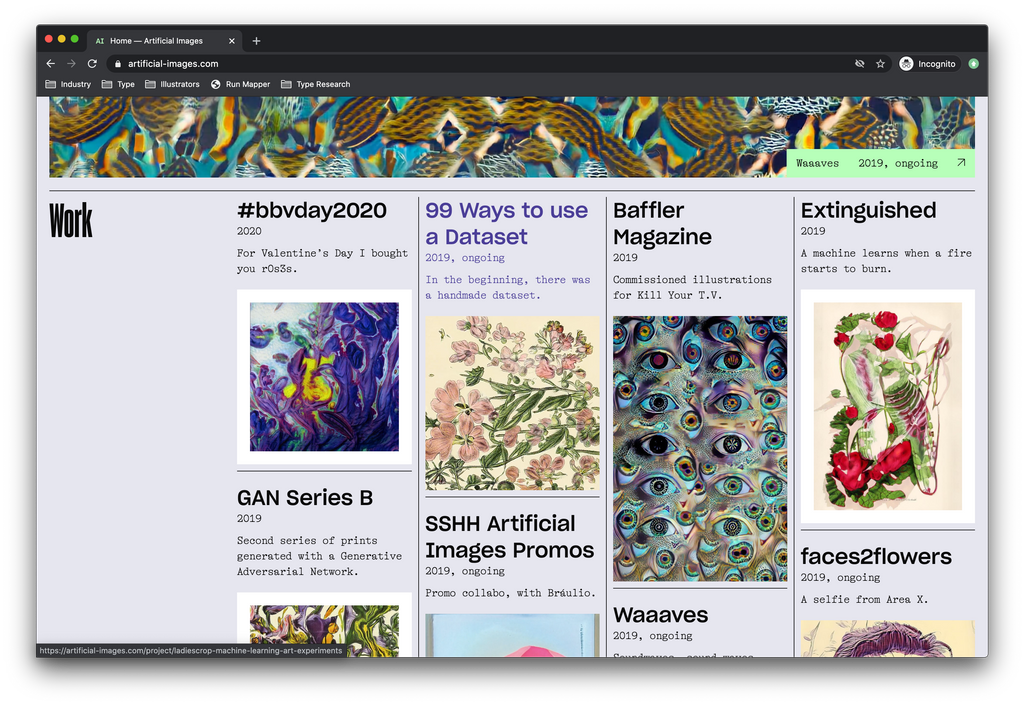
Task: Open the Incognito profile indicator
Action: coord(928,64)
